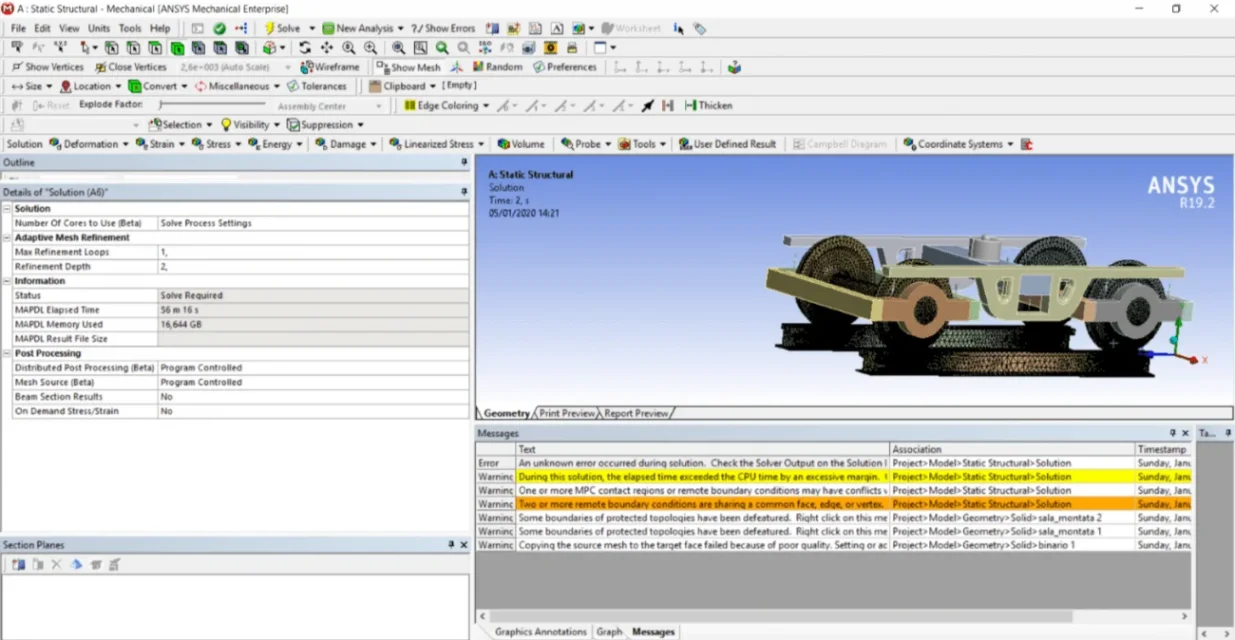The width and height of the screenshot is (1235, 640).
Task: Collapse the Adaptive Mesh Refinement section
Action: point(7,238)
